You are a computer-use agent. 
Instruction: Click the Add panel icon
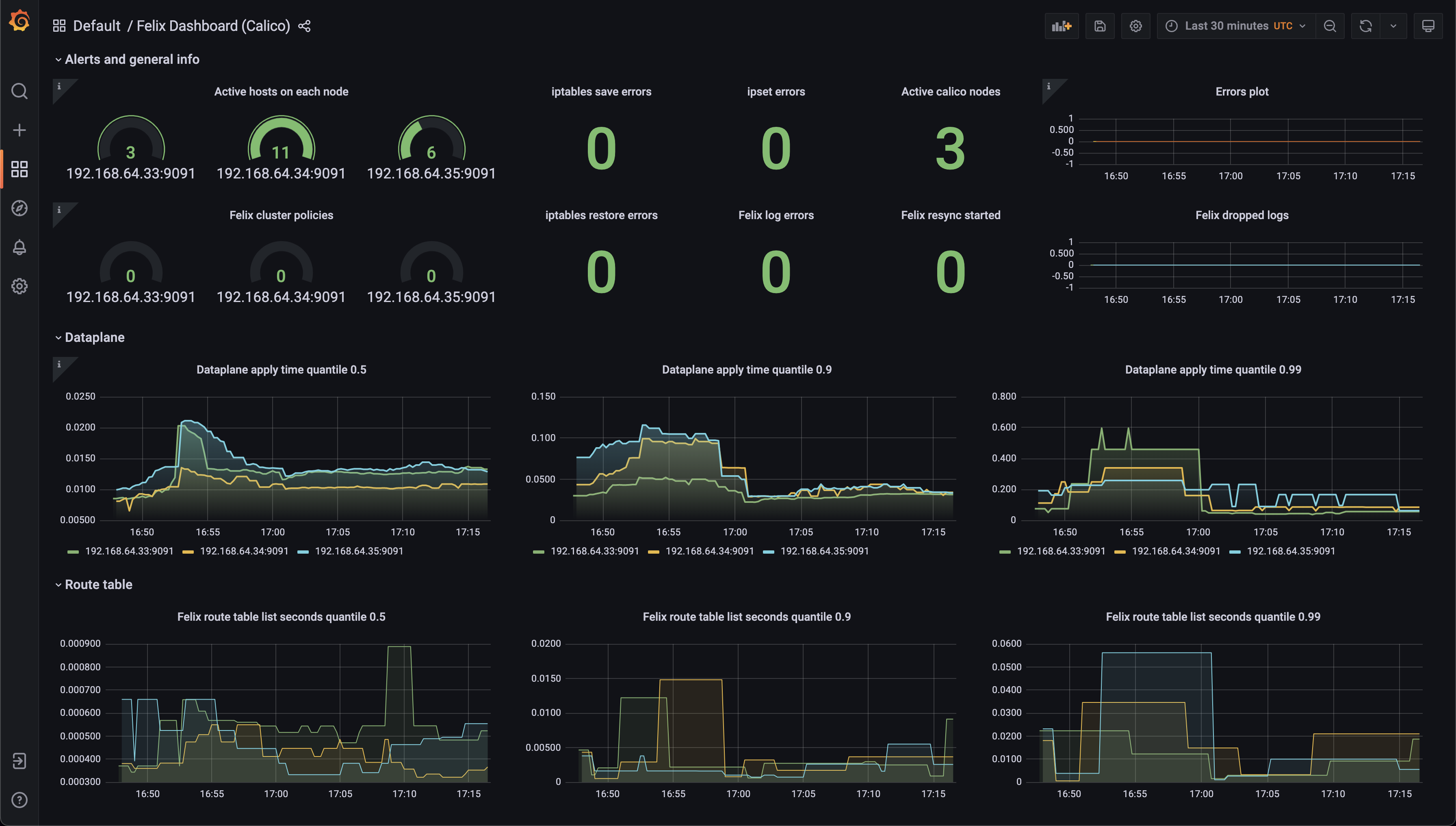[x=1062, y=26]
